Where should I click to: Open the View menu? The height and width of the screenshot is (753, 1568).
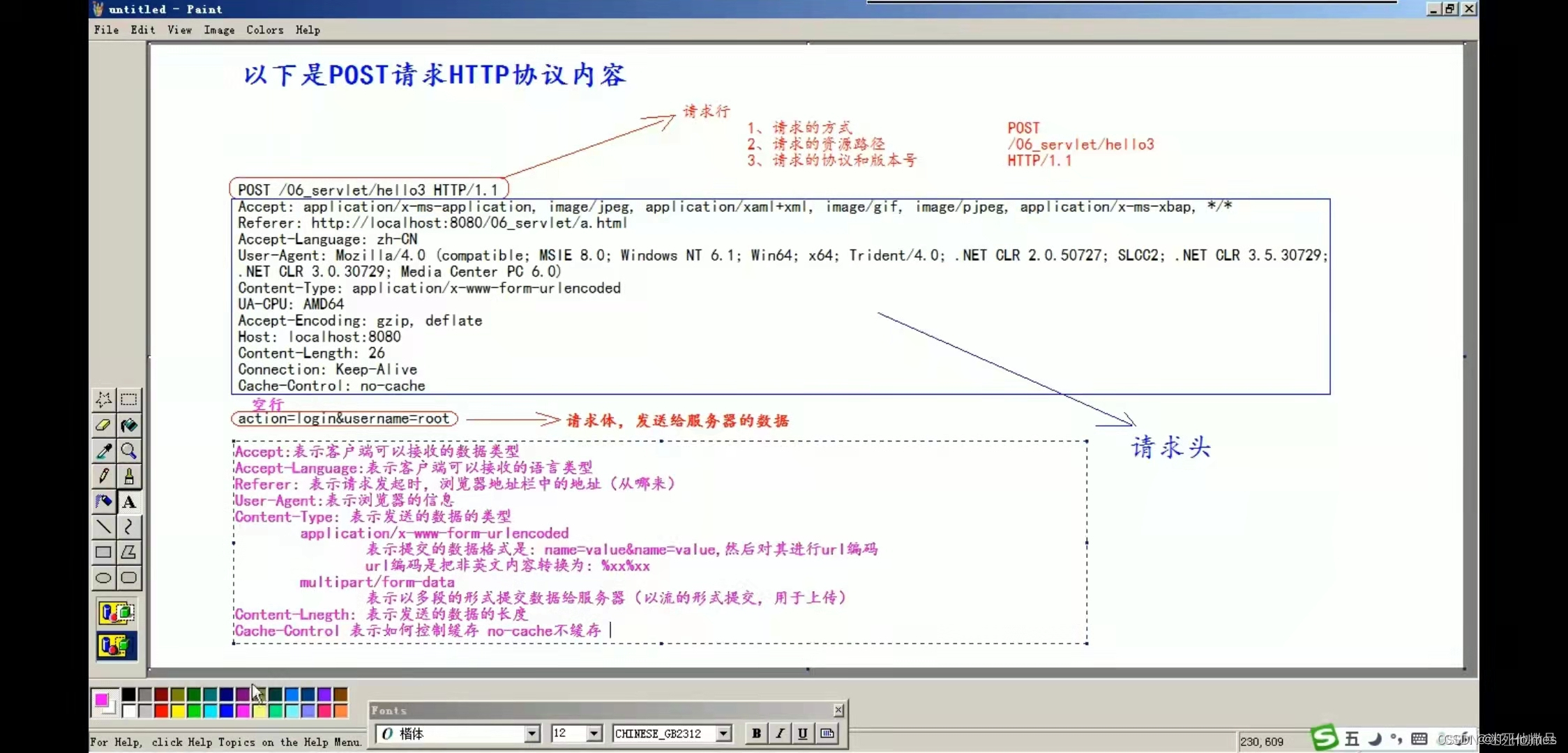[179, 30]
